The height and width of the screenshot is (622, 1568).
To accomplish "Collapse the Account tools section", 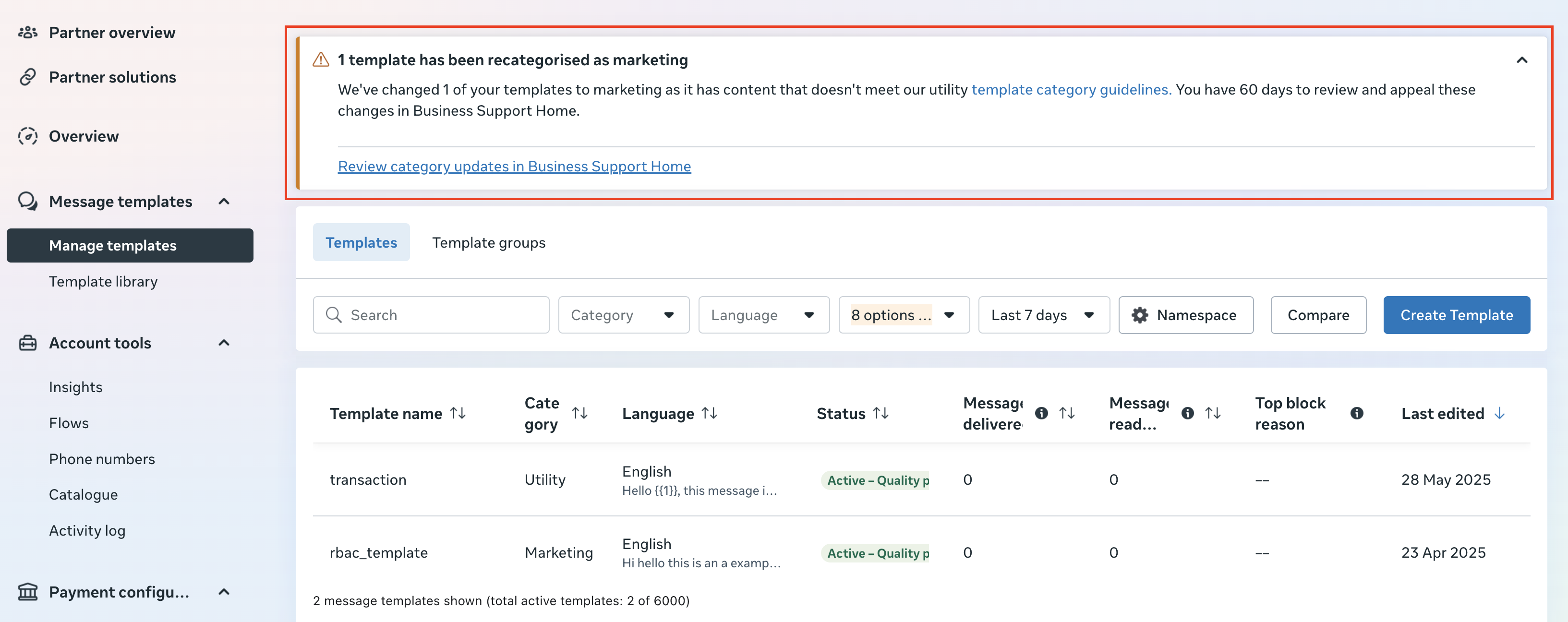I will click(224, 343).
